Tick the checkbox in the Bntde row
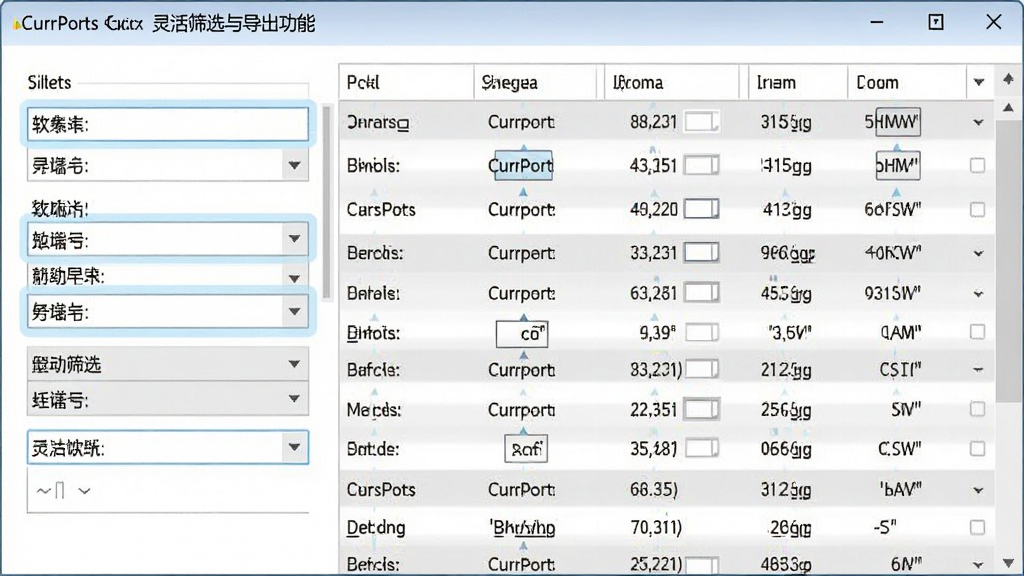The width and height of the screenshot is (1024, 576). click(978, 449)
